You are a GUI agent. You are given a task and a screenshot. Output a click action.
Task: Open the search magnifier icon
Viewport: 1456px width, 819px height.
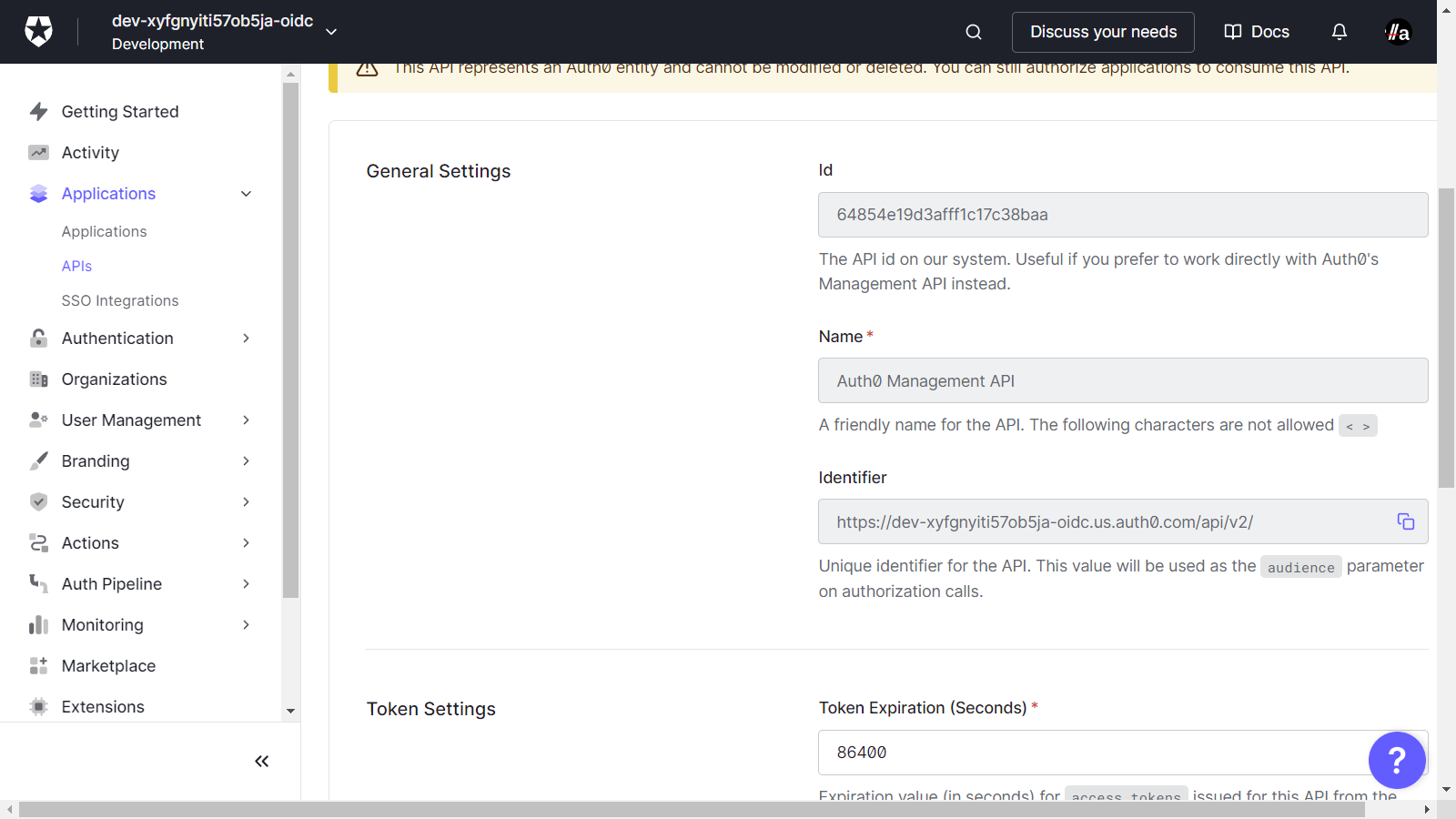[x=974, y=32]
